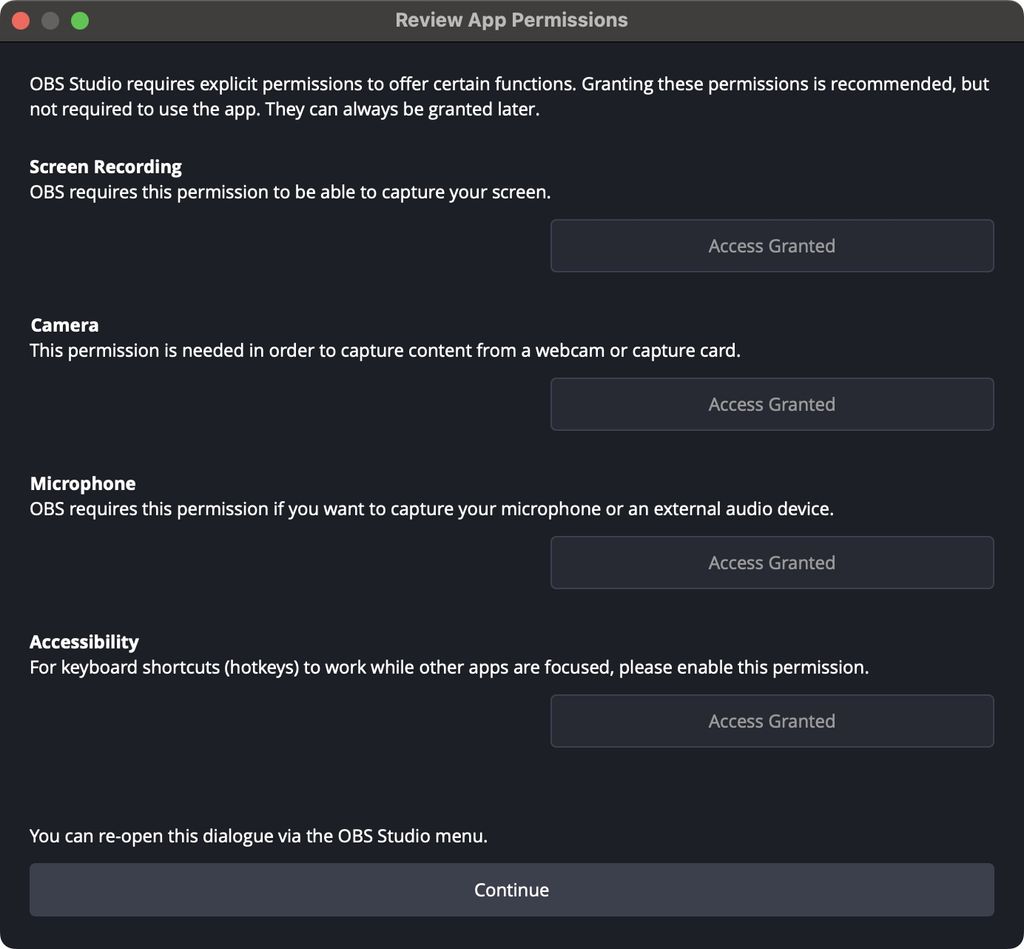Screen dimensions: 1024x949
Task: Click the green zoom window button
Action: (x=80, y=20)
